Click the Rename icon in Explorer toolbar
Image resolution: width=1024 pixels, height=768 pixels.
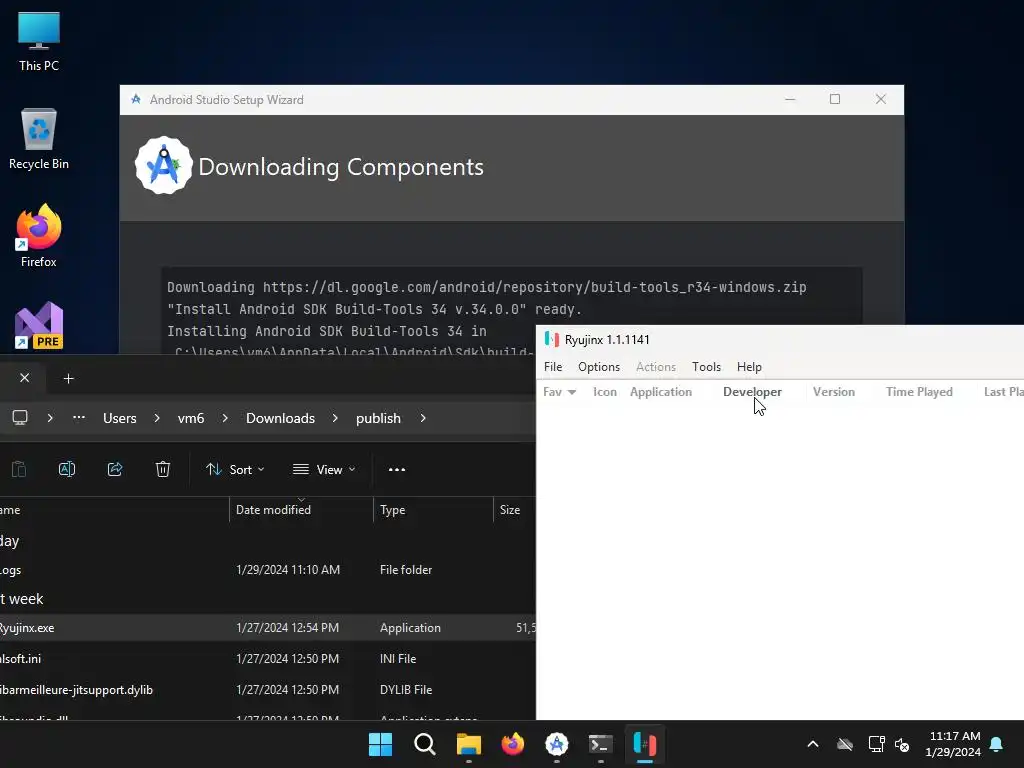tap(67, 469)
